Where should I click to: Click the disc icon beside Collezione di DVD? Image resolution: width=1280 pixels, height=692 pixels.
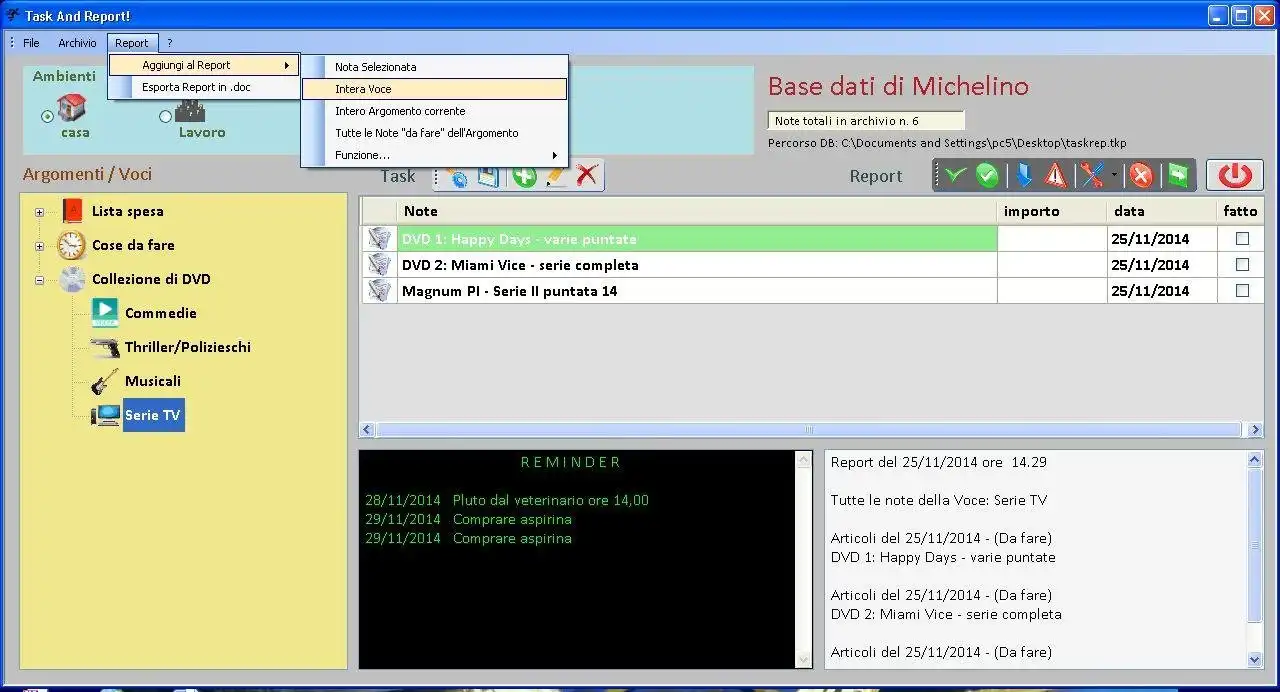pos(72,279)
